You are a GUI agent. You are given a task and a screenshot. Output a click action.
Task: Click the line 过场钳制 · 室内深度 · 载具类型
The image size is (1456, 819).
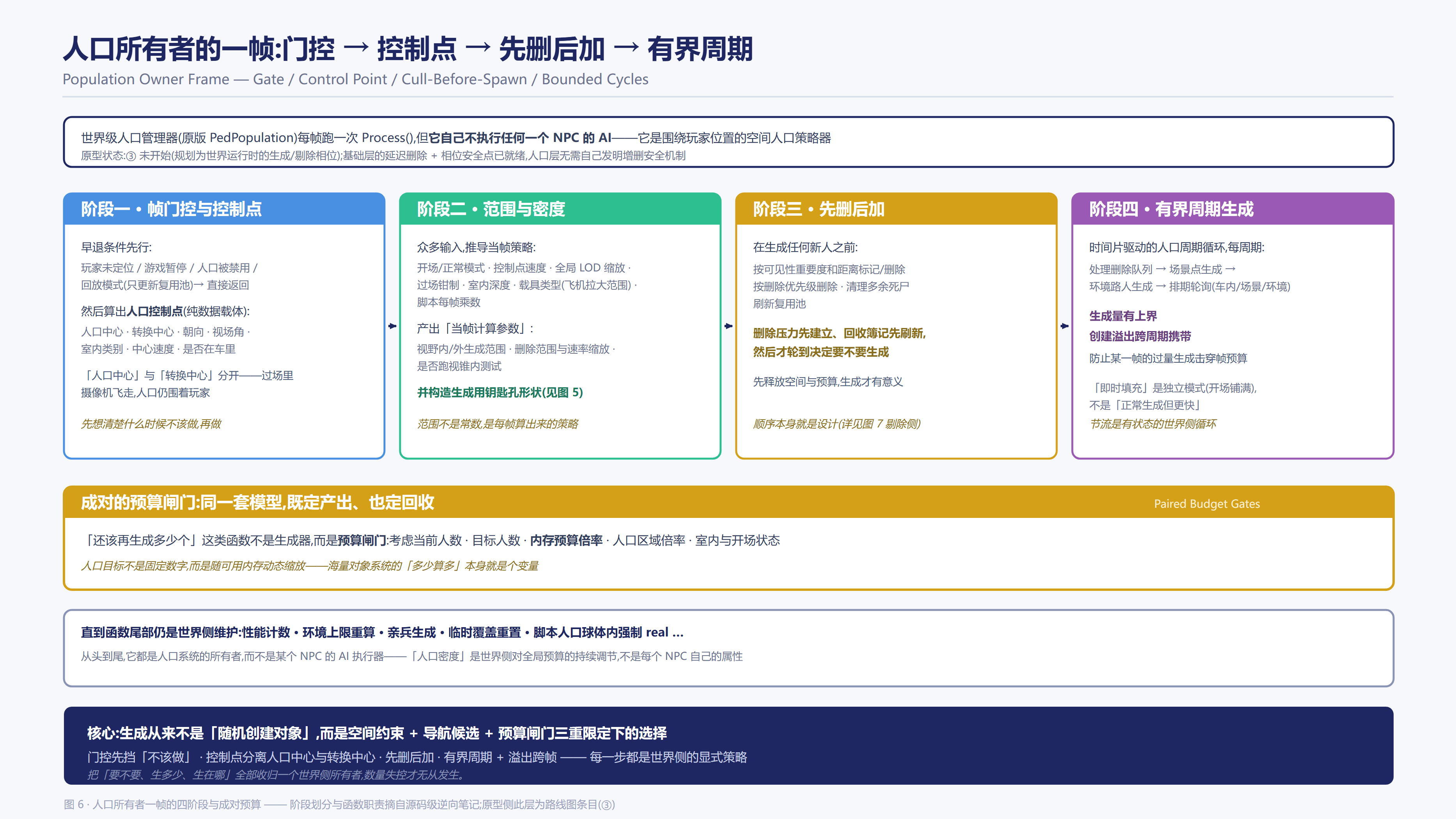[x=527, y=285]
